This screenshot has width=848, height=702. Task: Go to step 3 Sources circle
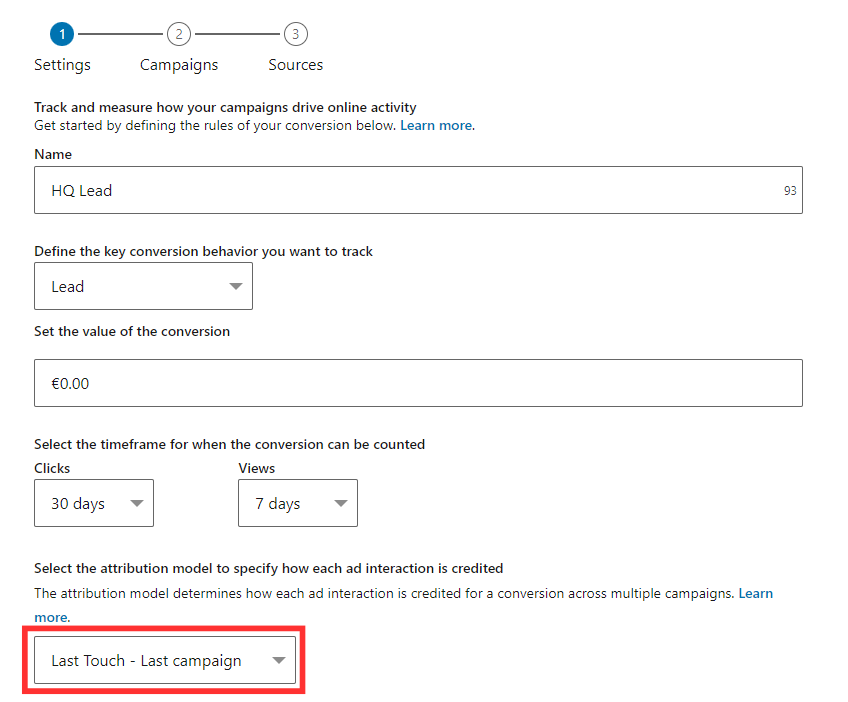click(x=295, y=34)
